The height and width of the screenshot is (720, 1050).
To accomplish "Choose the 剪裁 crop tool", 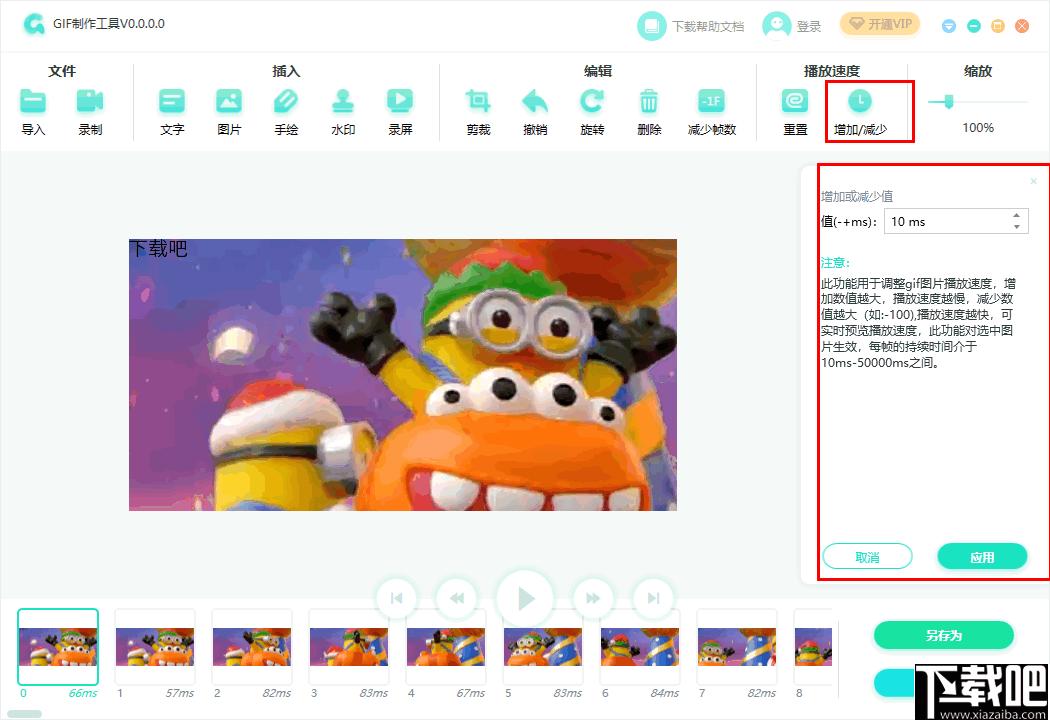I will point(478,102).
